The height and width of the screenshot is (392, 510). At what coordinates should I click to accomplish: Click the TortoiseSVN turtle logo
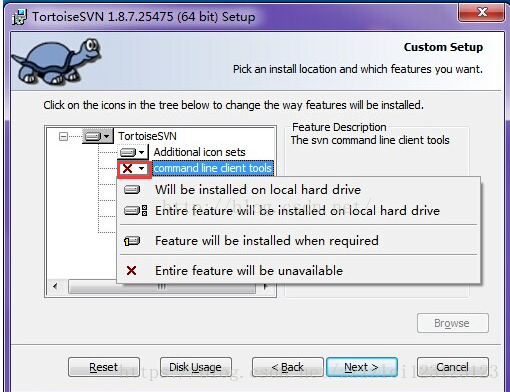(56, 61)
